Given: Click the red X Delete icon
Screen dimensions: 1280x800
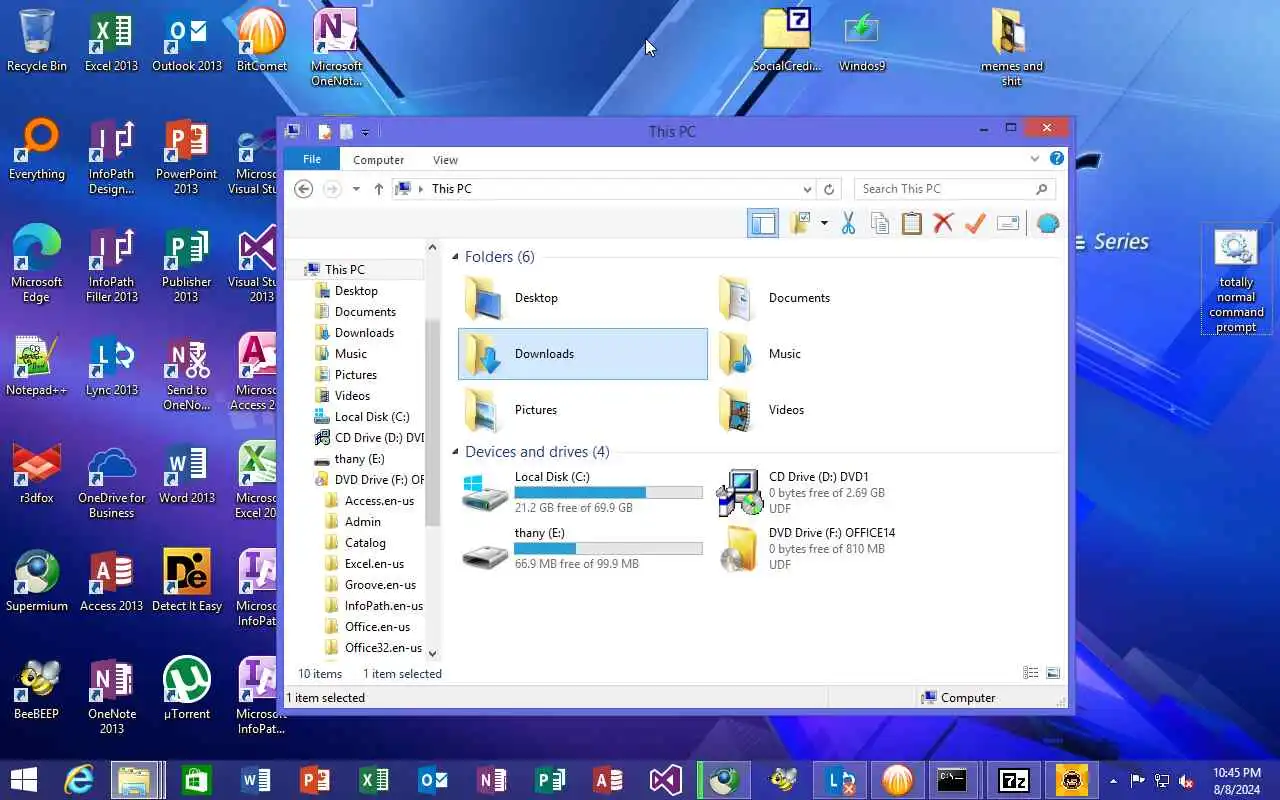Looking at the screenshot, I should 943,224.
